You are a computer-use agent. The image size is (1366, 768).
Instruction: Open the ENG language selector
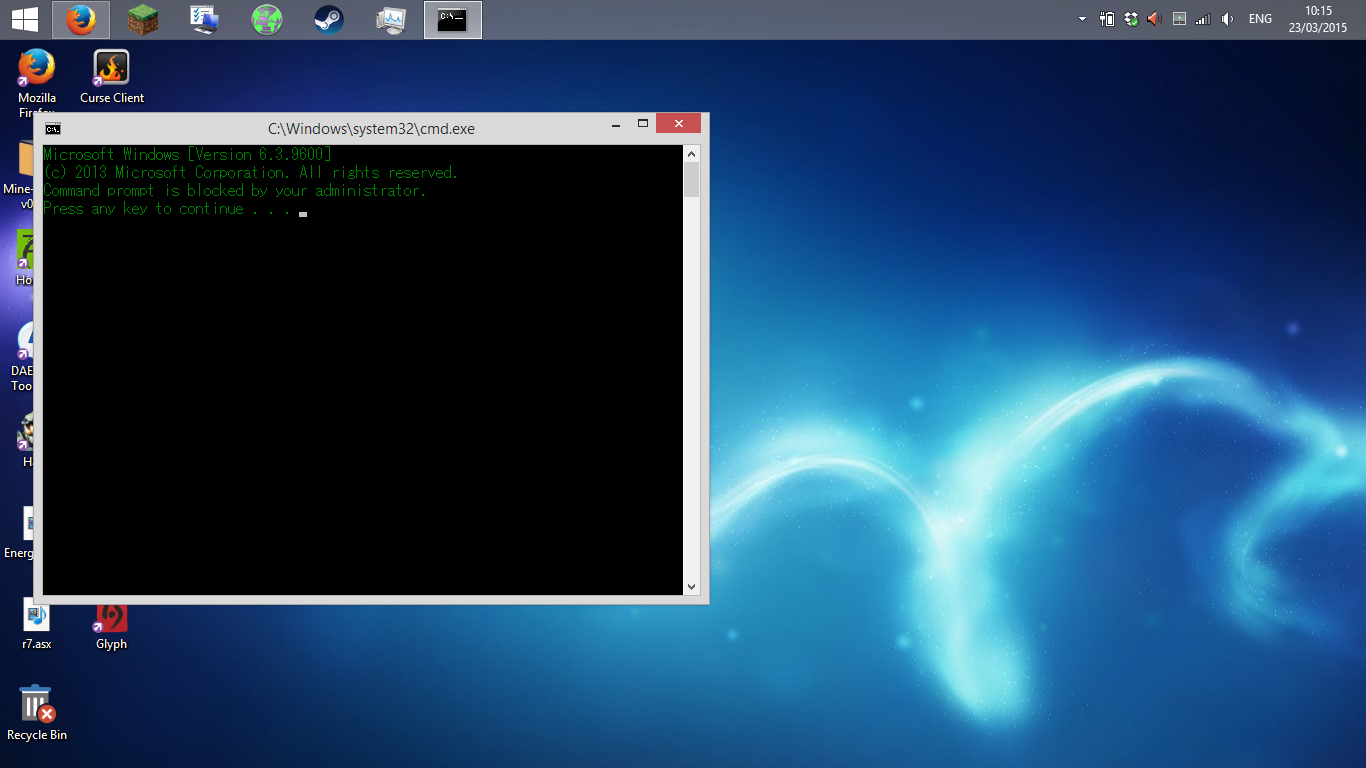click(x=1259, y=18)
